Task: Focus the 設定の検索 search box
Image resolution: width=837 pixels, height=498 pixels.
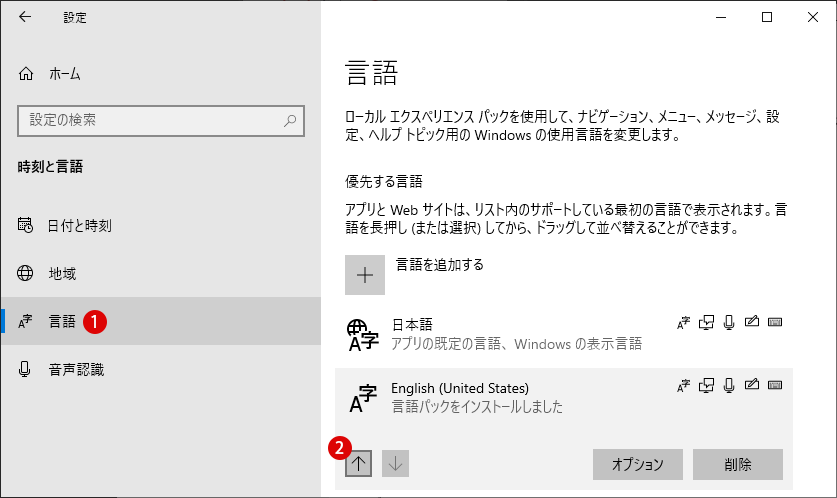Action: tap(161, 121)
